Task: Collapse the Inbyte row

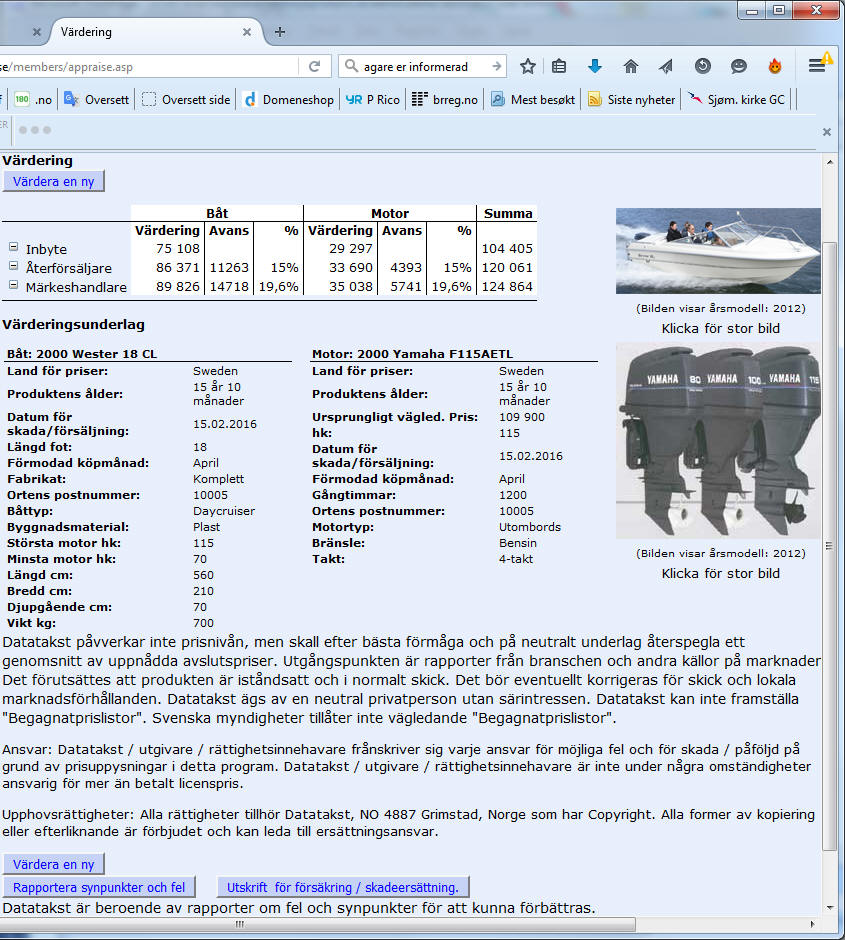Action: pyautogui.click(x=13, y=247)
